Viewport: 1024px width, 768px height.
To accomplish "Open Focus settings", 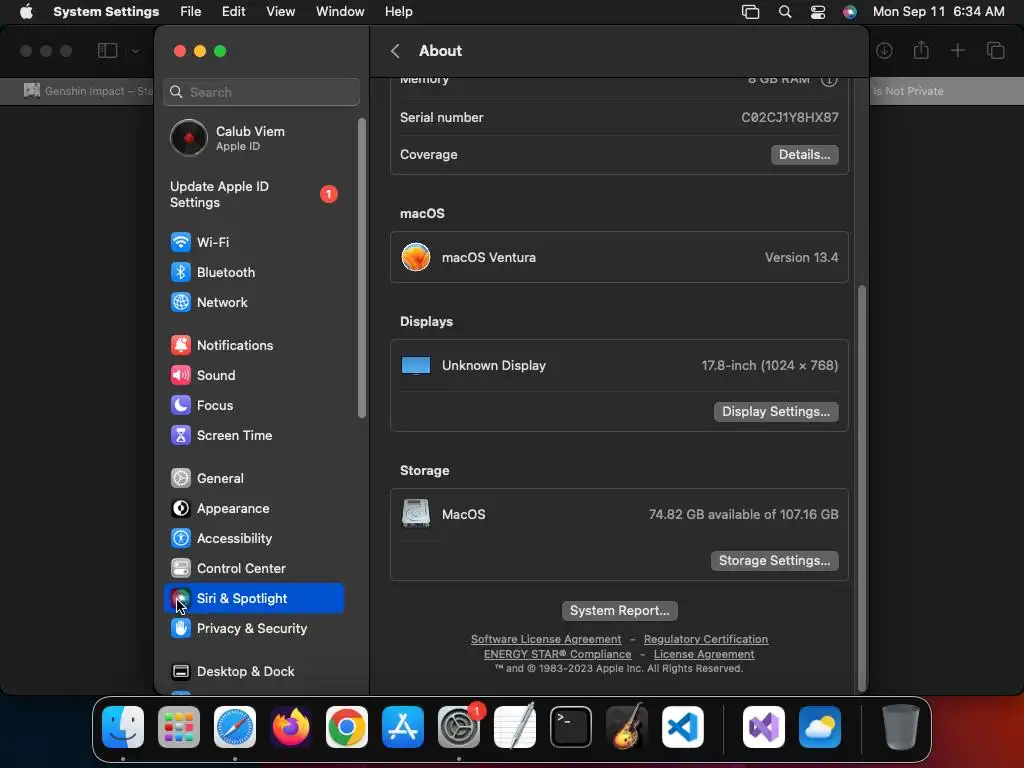I will click(x=253, y=406).
